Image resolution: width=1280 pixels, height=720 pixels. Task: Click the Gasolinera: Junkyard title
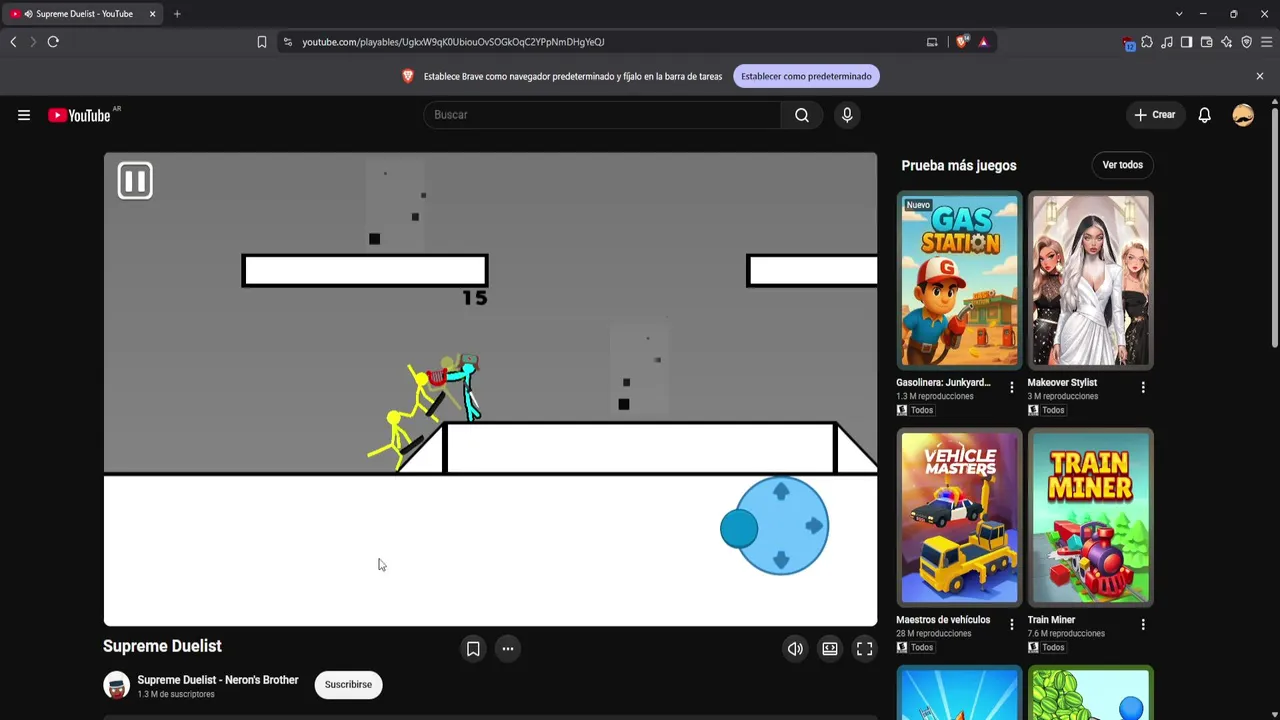point(943,383)
